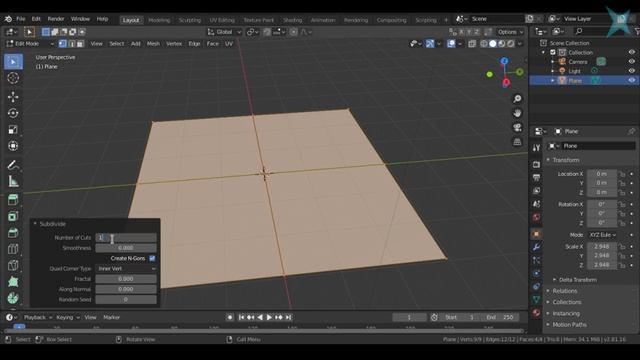Select the Inset Faces tool
640x360 pixels.
tap(13, 216)
